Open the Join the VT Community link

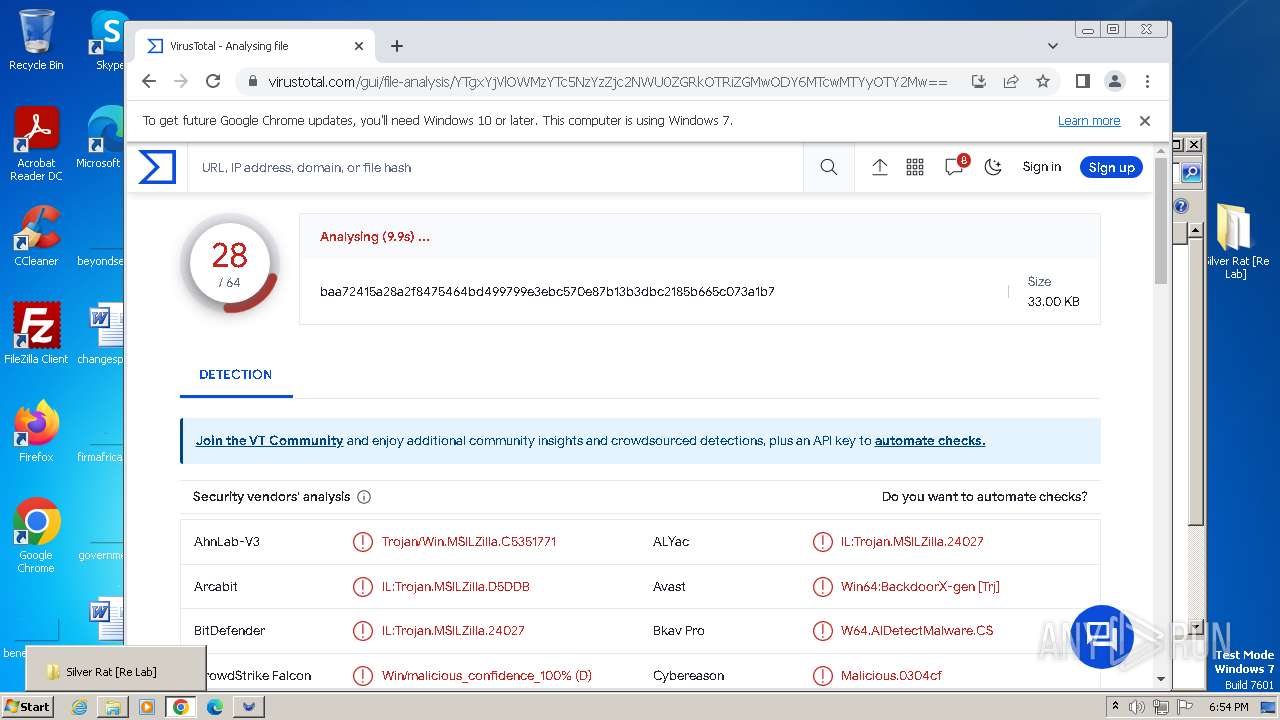[x=269, y=440]
